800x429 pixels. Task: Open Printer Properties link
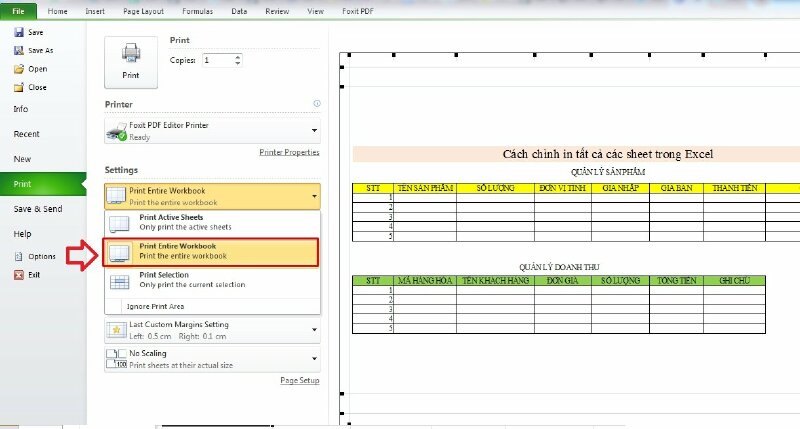[289, 153]
